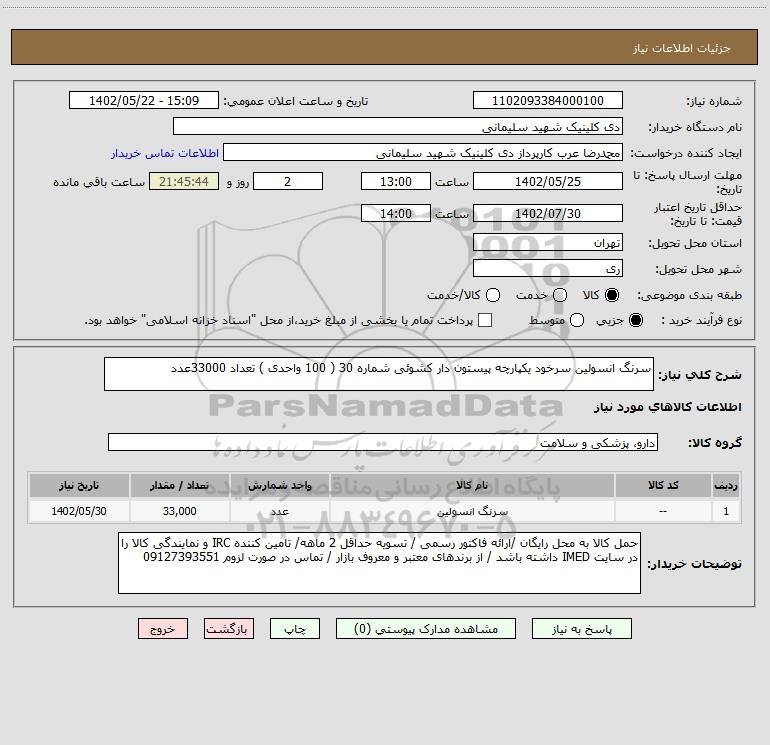Select the خدمت radio button
Image resolution: width=770 pixels, height=745 pixels.
click(x=560, y=295)
